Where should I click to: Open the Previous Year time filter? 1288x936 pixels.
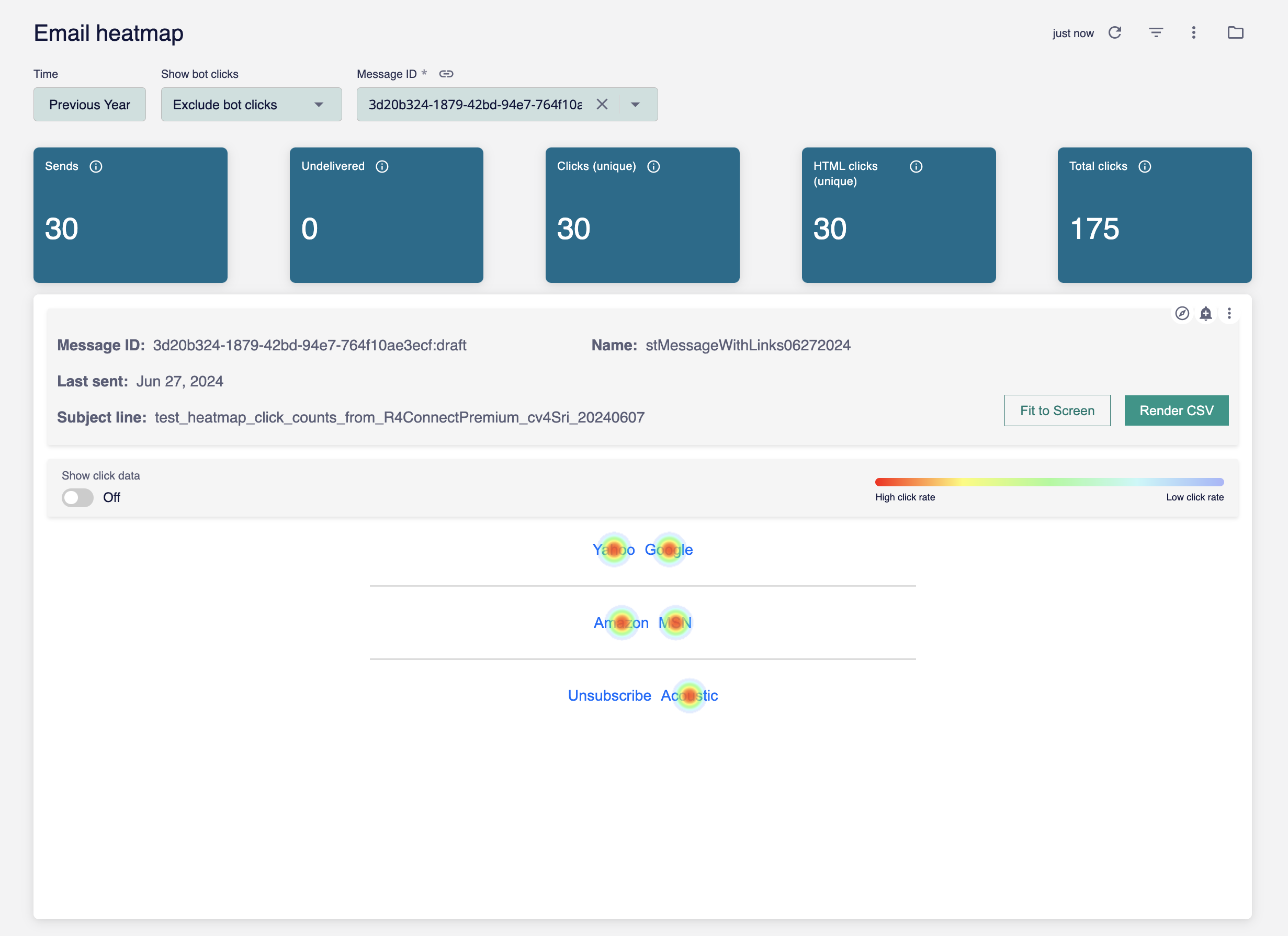(90, 105)
